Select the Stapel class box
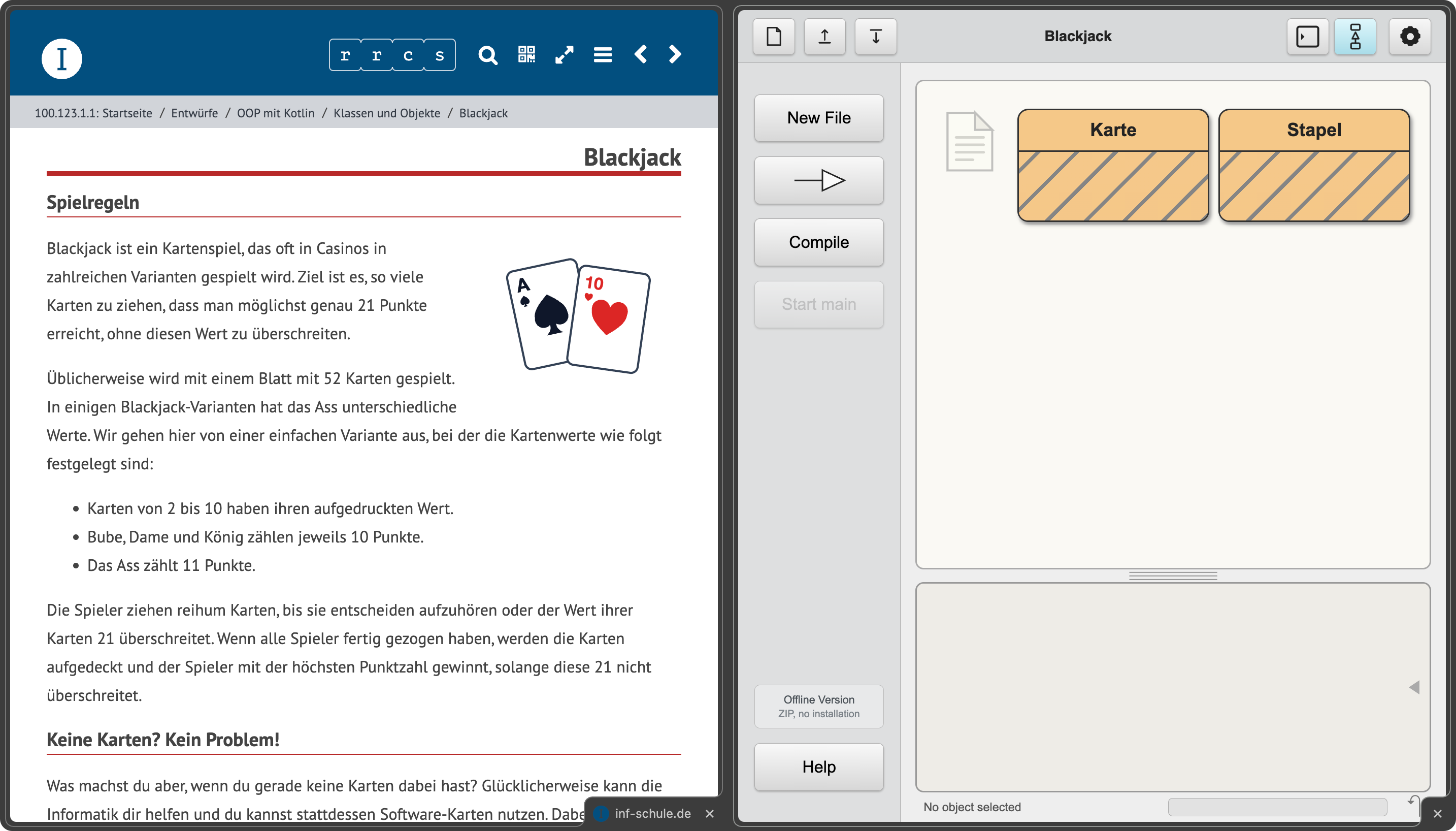 click(1313, 165)
